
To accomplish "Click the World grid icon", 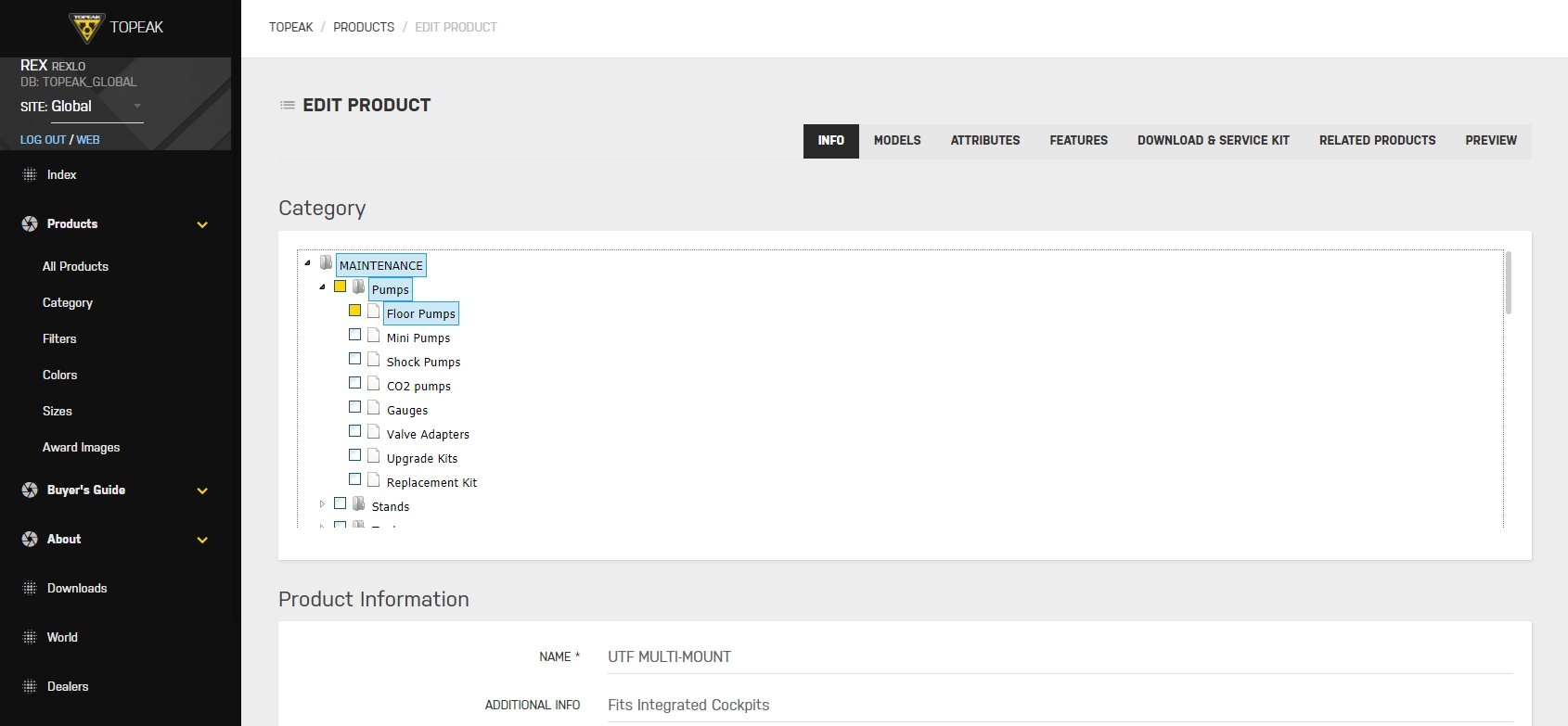I will [30, 637].
